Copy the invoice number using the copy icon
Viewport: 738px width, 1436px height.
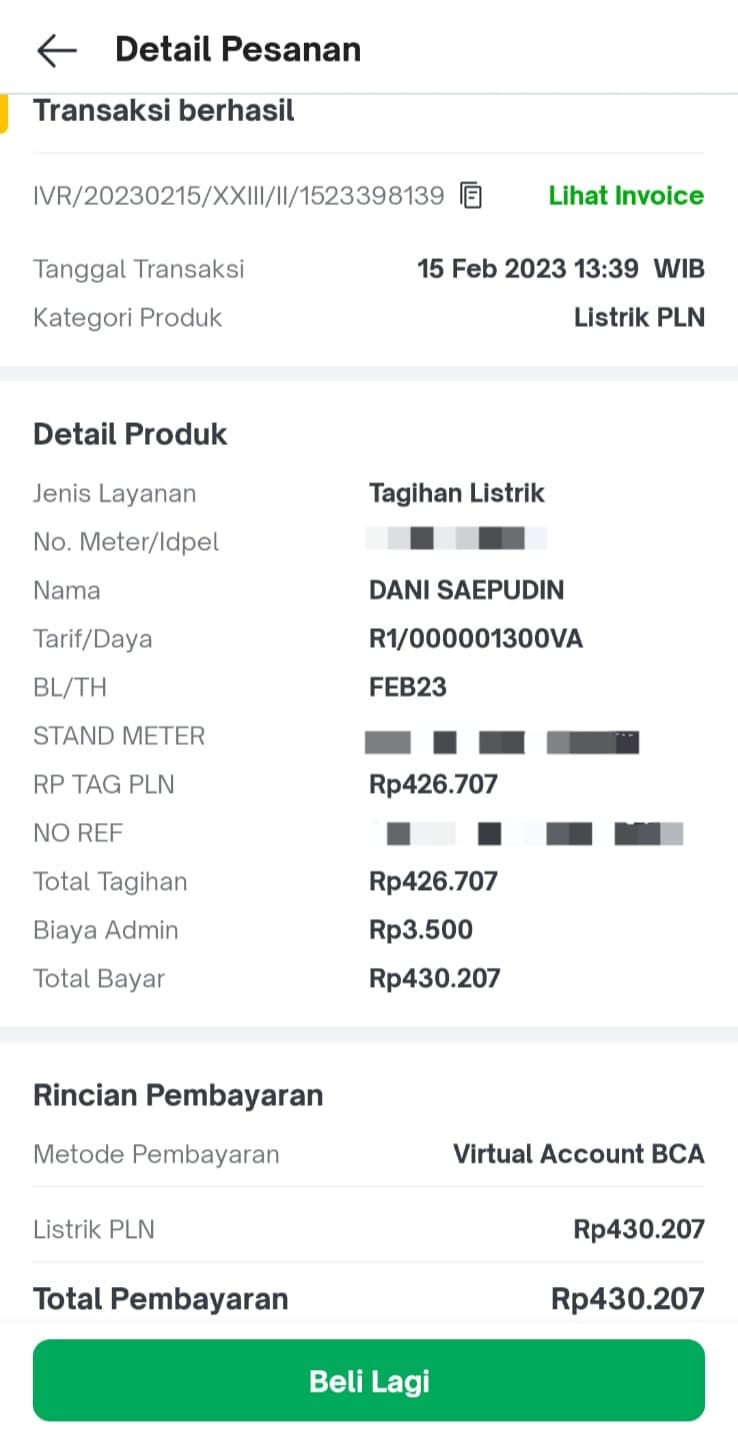pyautogui.click(x=471, y=195)
